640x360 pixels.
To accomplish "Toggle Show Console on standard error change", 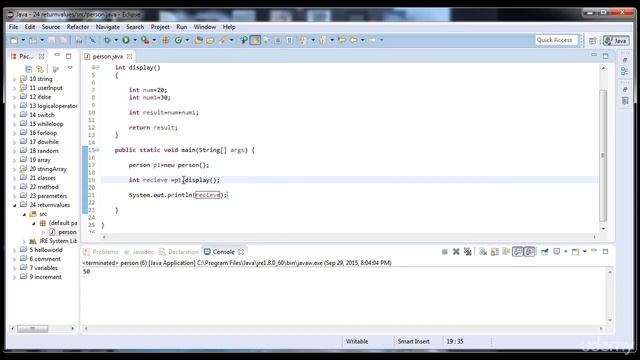I will [x=530, y=252].
